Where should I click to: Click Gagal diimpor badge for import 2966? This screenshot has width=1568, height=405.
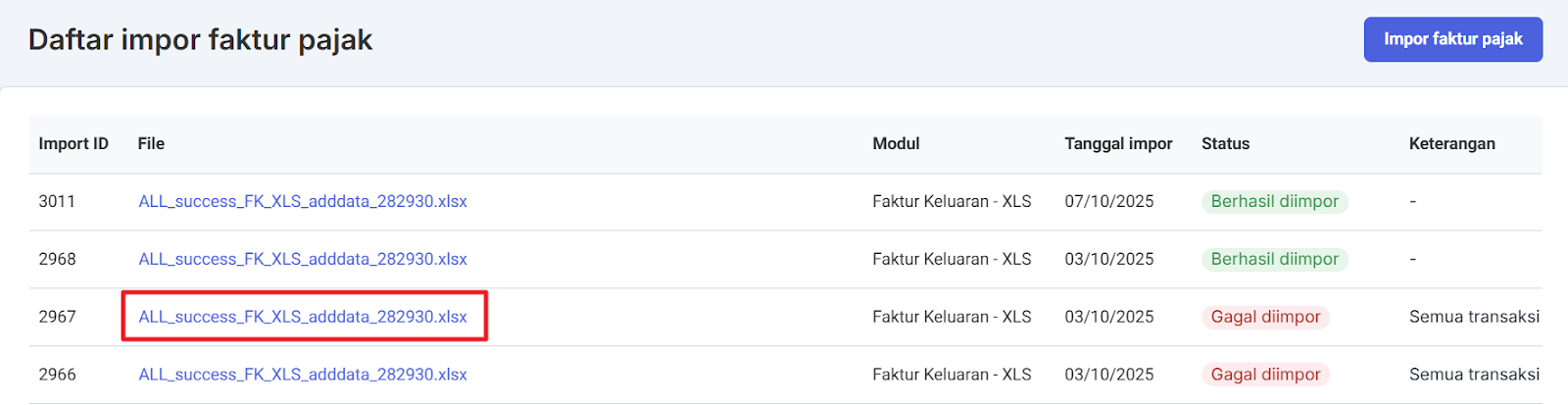(1265, 375)
